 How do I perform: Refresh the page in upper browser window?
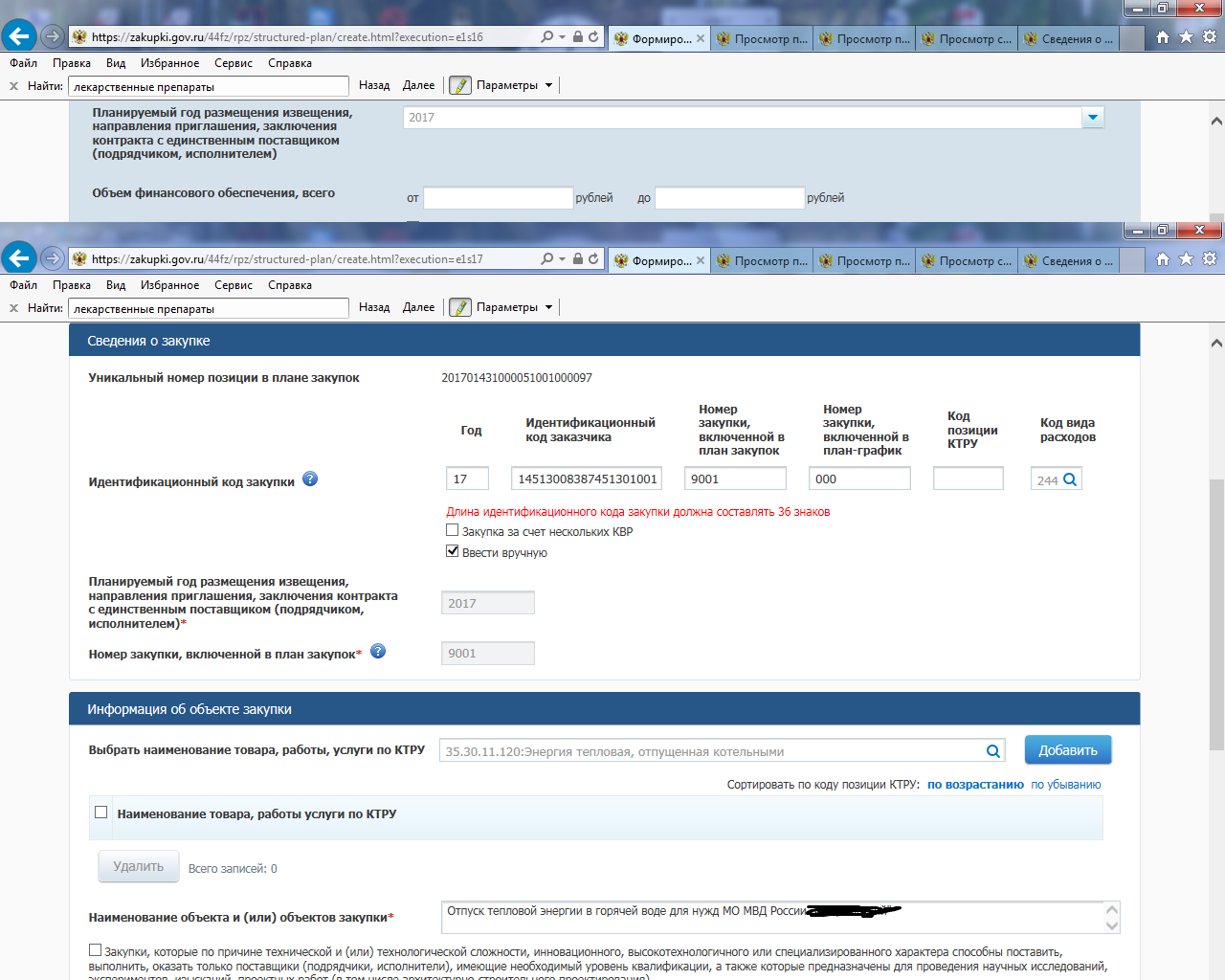593,36
